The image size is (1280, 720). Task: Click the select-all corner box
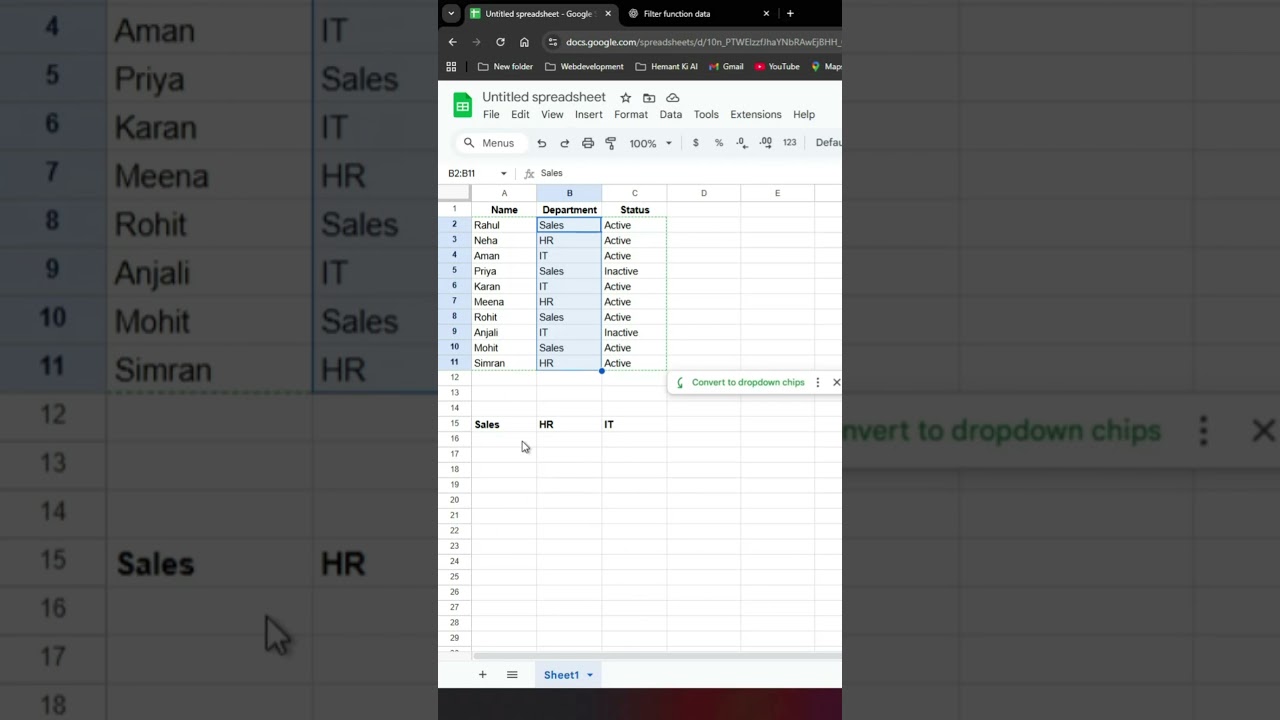pyautogui.click(x=455, y=193)
